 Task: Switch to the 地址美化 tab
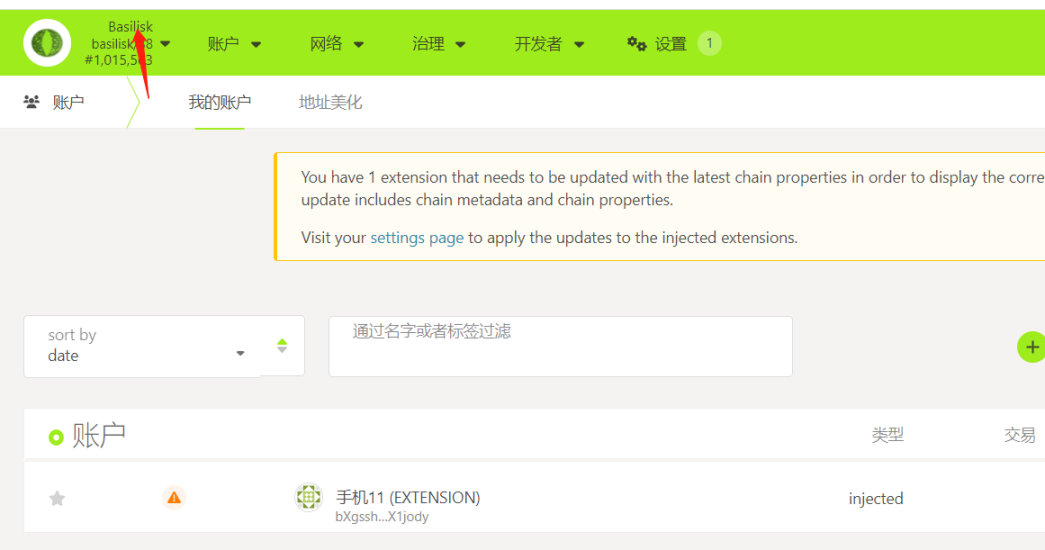pyautogui.click(x=330, y=102)
